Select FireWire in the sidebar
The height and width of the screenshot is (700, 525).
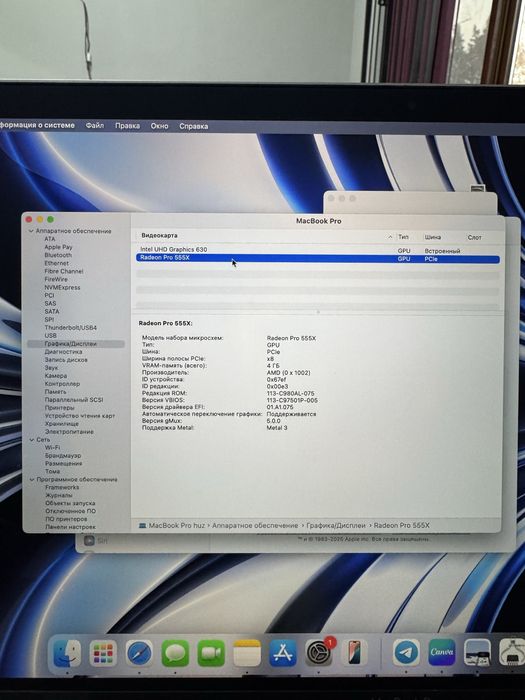click(56, 279)
